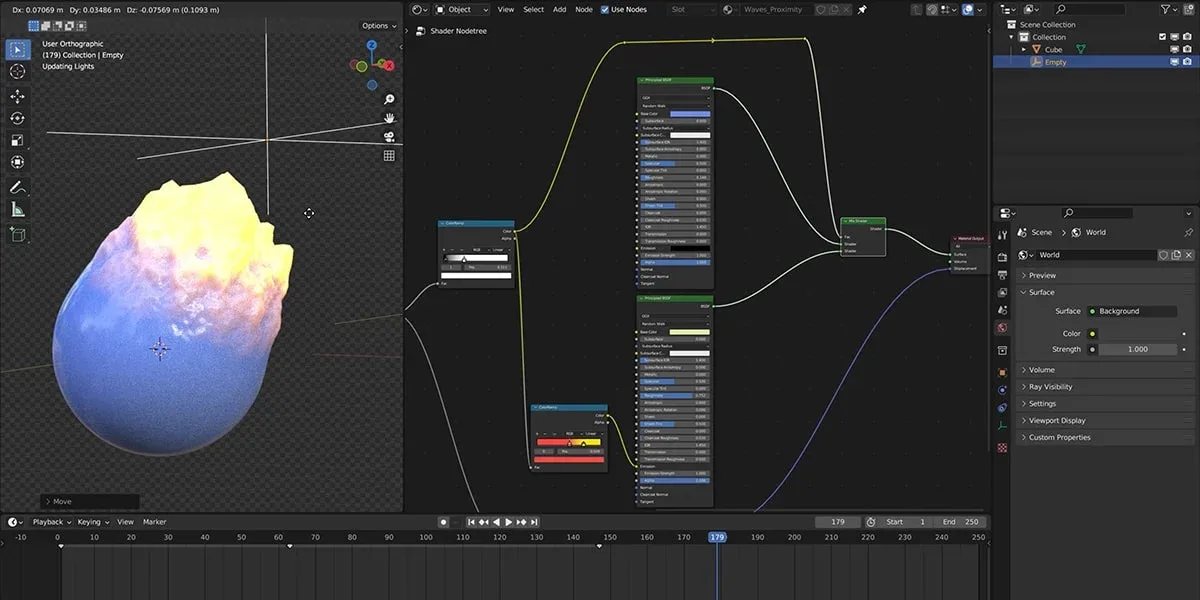Select the Rotate tool
The height and width of the screenshot is (600, 1200).
(x=16, y=118)
